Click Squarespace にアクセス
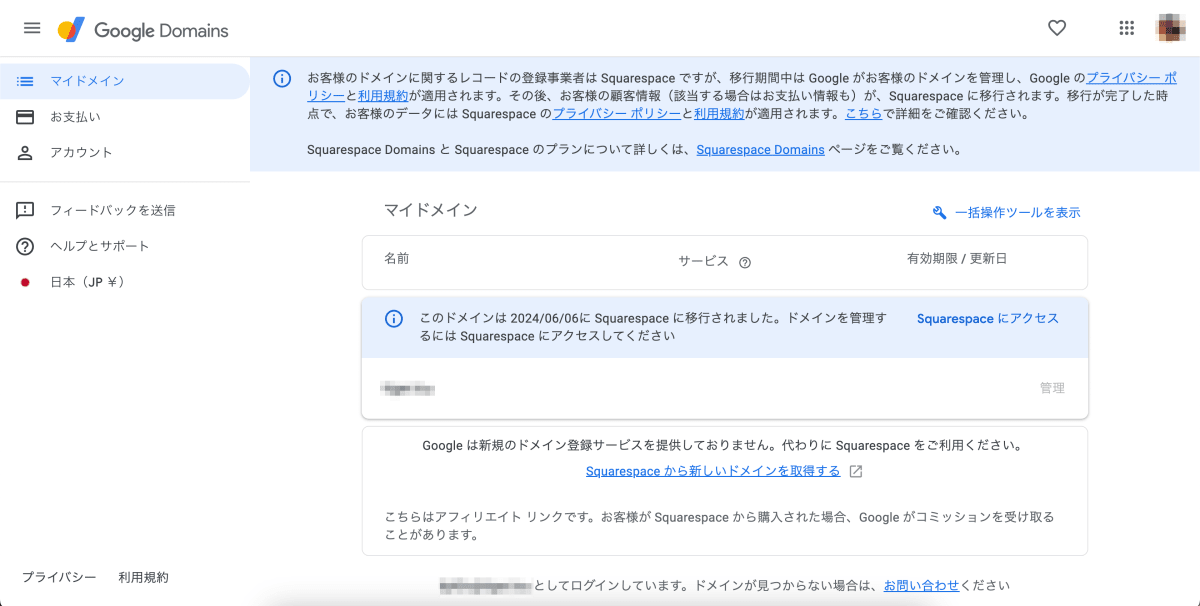 (x=987, y=319)
